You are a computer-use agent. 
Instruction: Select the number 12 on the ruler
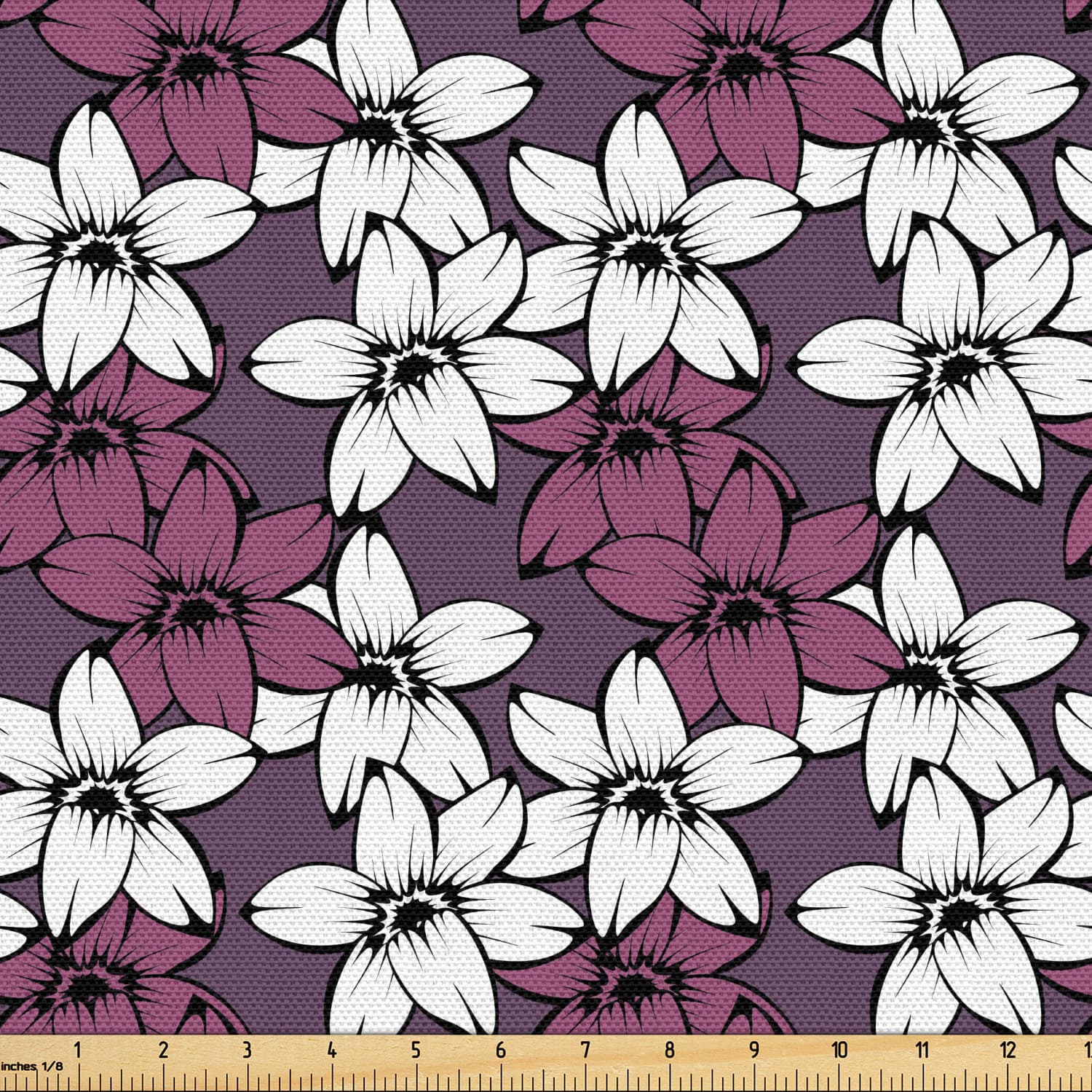[x=1008, y=1050]
